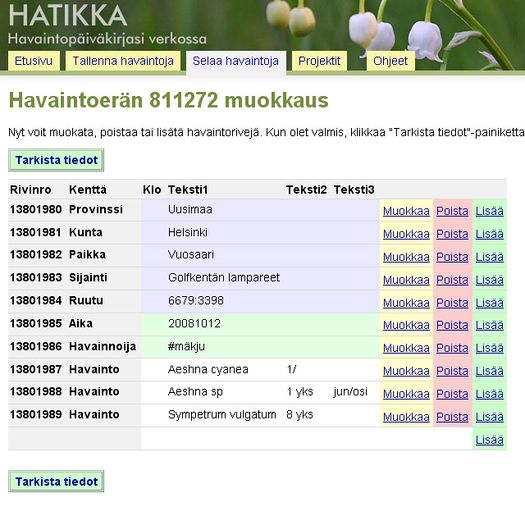Delete the Aeshna sp observation row
The width and height of the screenshot is (525, 507).
pyautogui.click(x=452, y=394)
